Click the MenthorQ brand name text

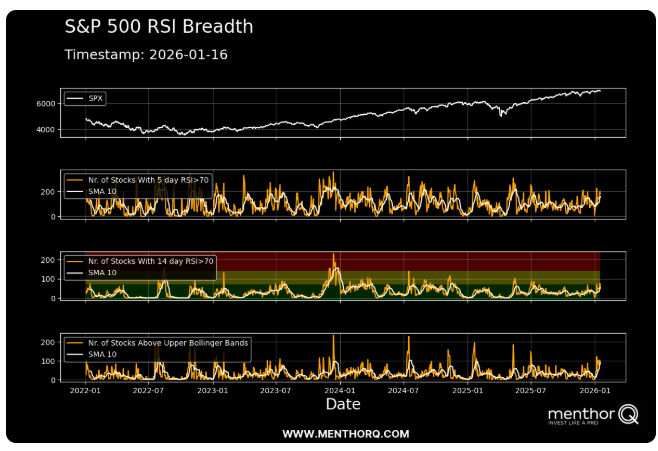click(581, 411)
